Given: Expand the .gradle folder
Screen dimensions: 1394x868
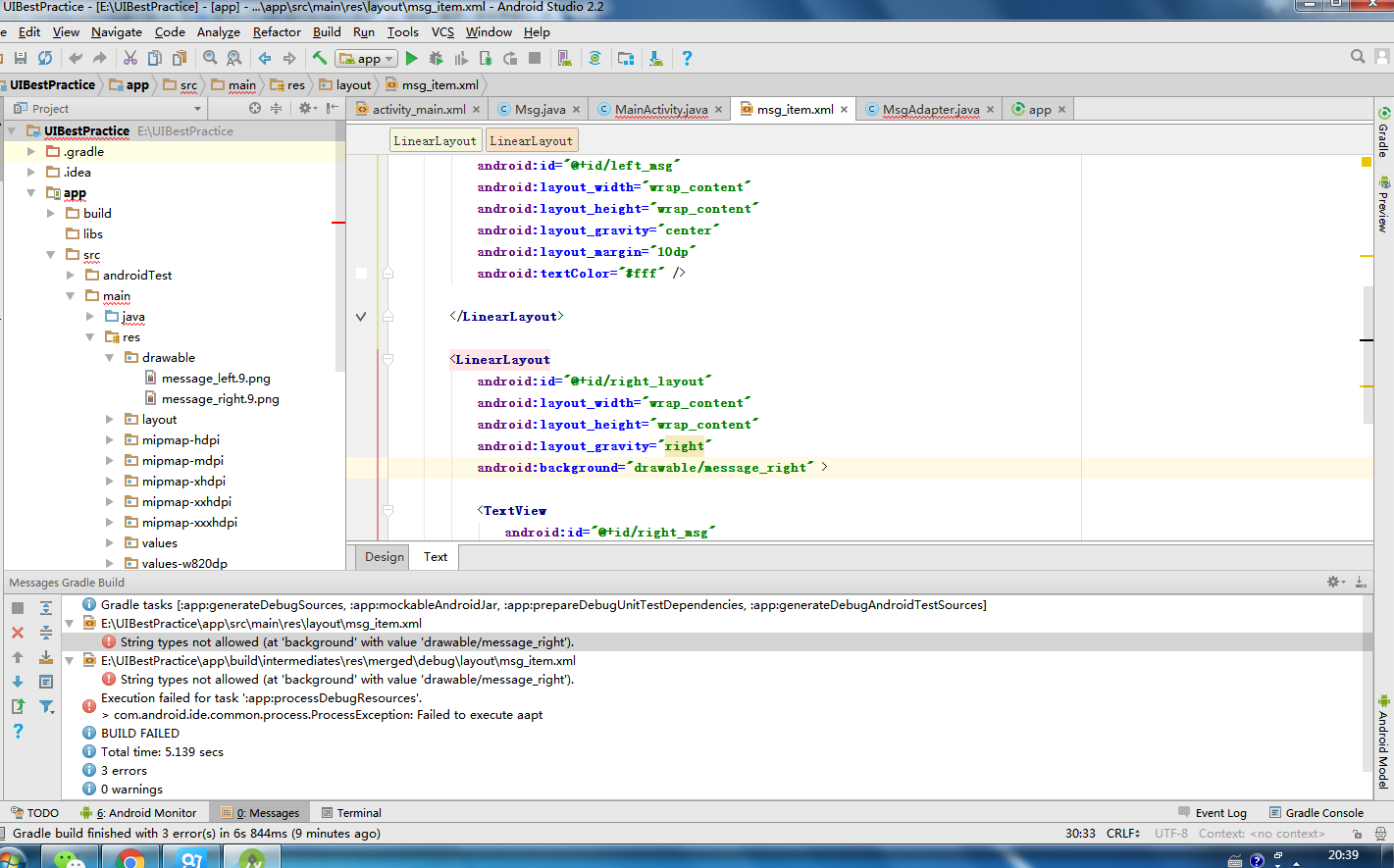Looking at the screenshot, I should (x=31, y=152).
